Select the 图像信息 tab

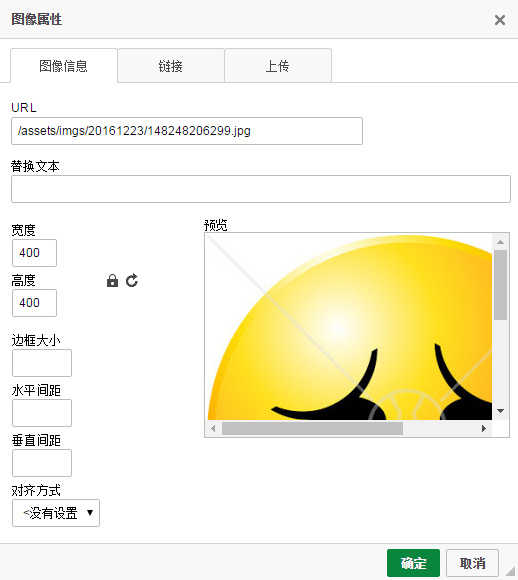[x=64, y=66]
